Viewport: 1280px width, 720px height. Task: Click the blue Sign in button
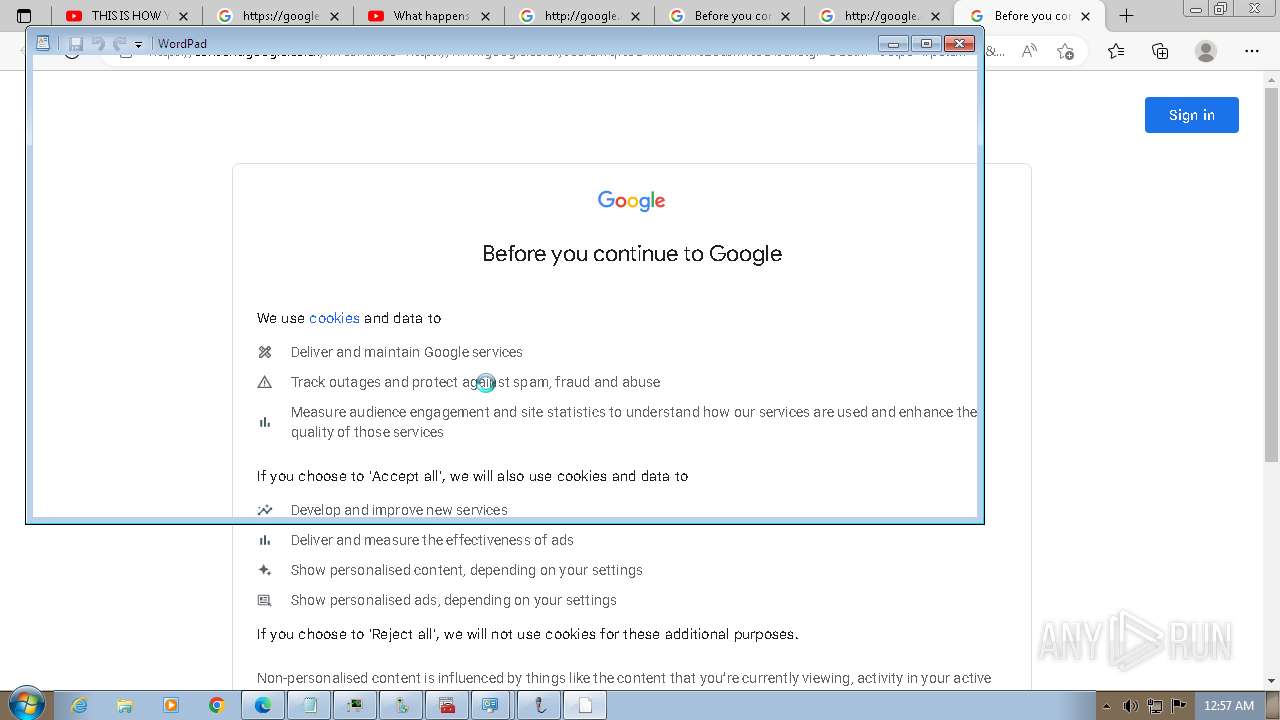pos(1192,115)
